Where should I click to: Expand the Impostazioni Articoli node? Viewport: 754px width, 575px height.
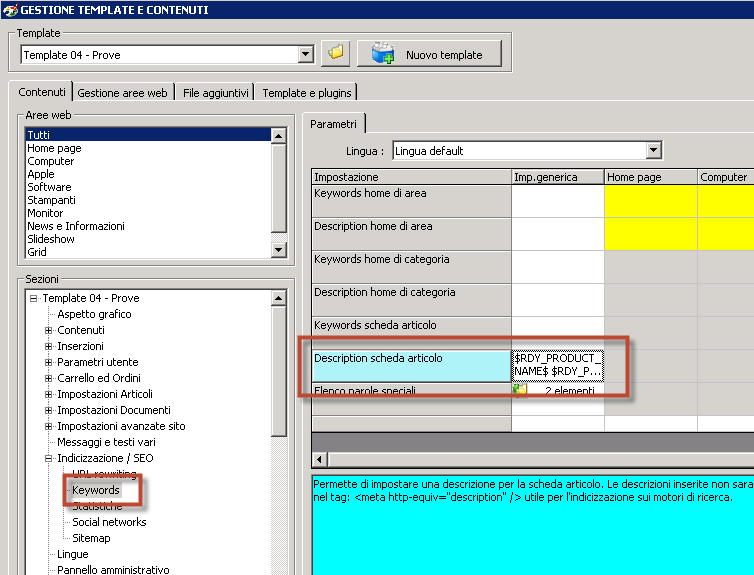click(48, 394)
